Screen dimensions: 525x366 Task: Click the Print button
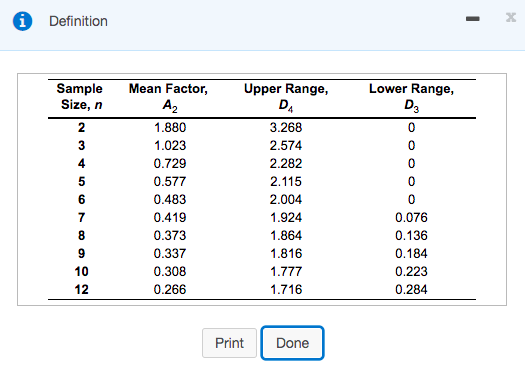coord(229,343)
